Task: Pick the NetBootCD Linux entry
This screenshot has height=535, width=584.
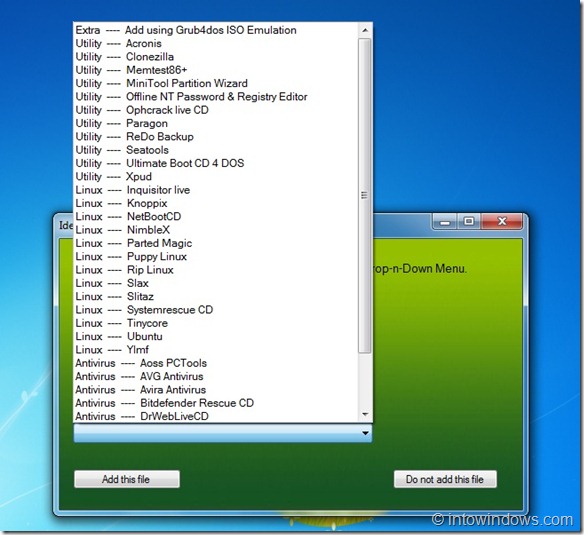Action: (x=216, y=217)
